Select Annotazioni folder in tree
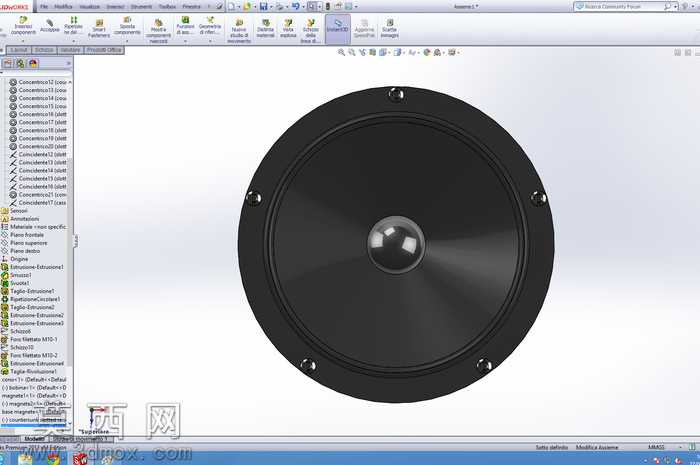The height and width of the screenshot is (465, 700). [21, 219]
